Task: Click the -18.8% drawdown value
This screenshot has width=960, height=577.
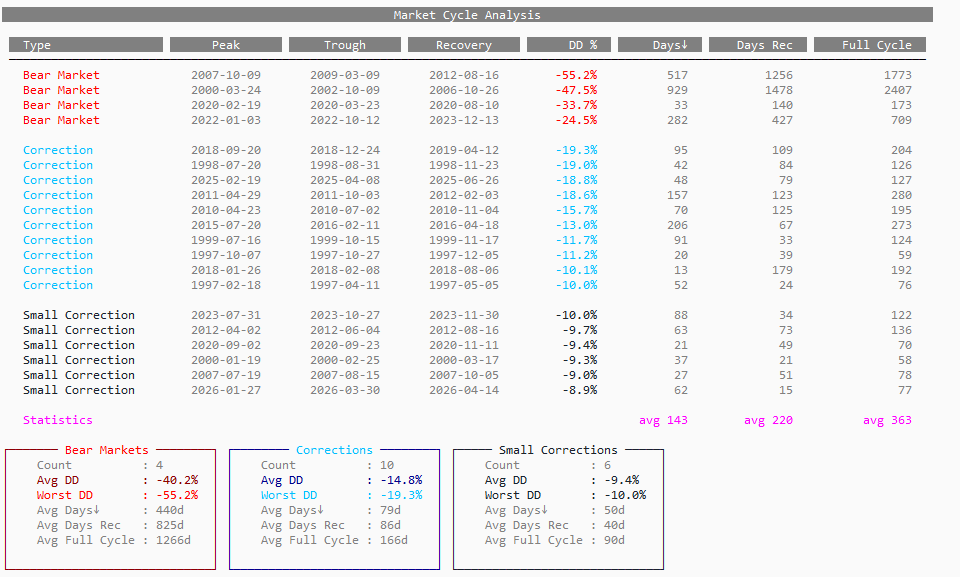Action: coord(576,180)
